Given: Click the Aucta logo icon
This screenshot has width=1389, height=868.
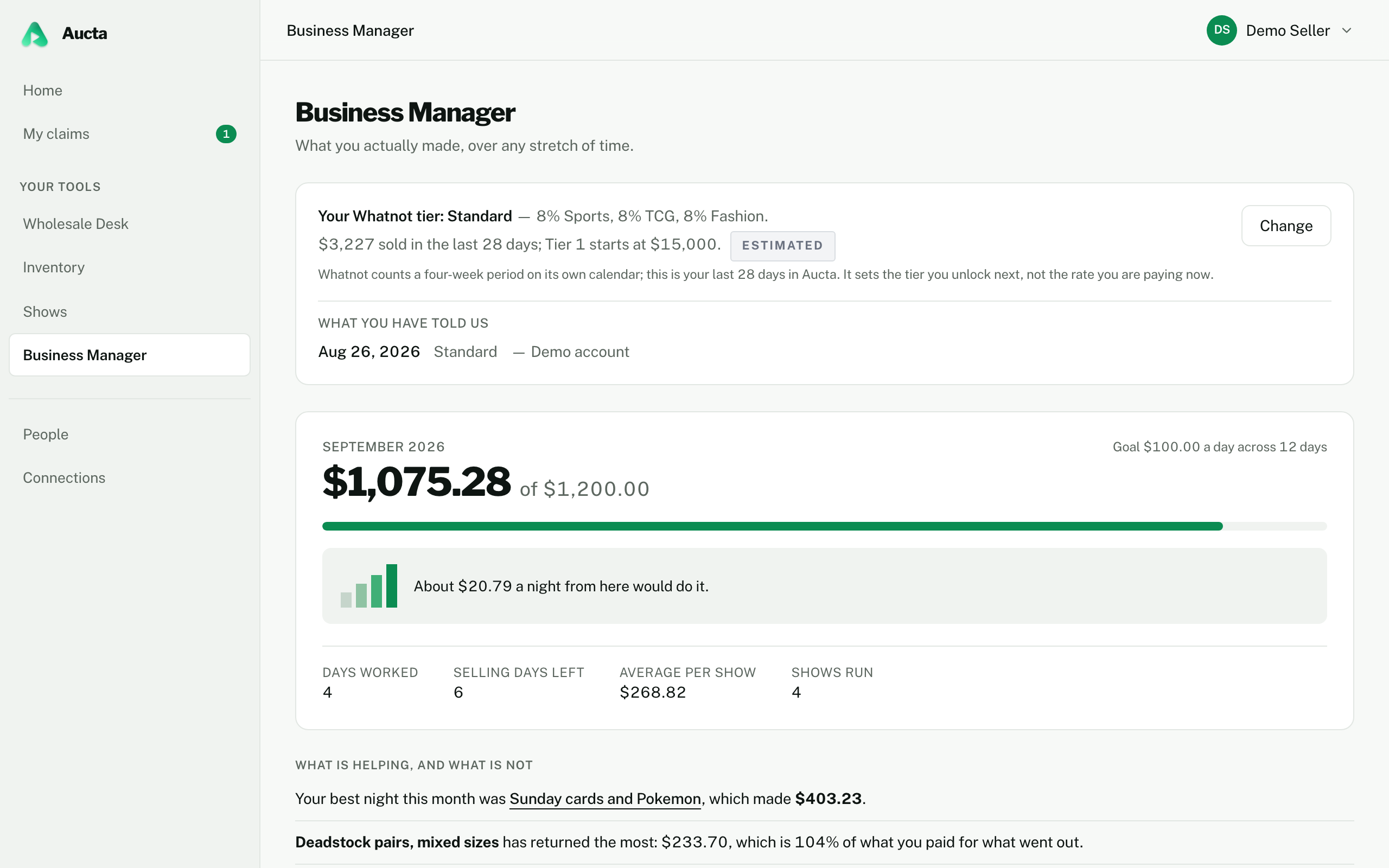Looking at the screenshot, I should point(34,34).
